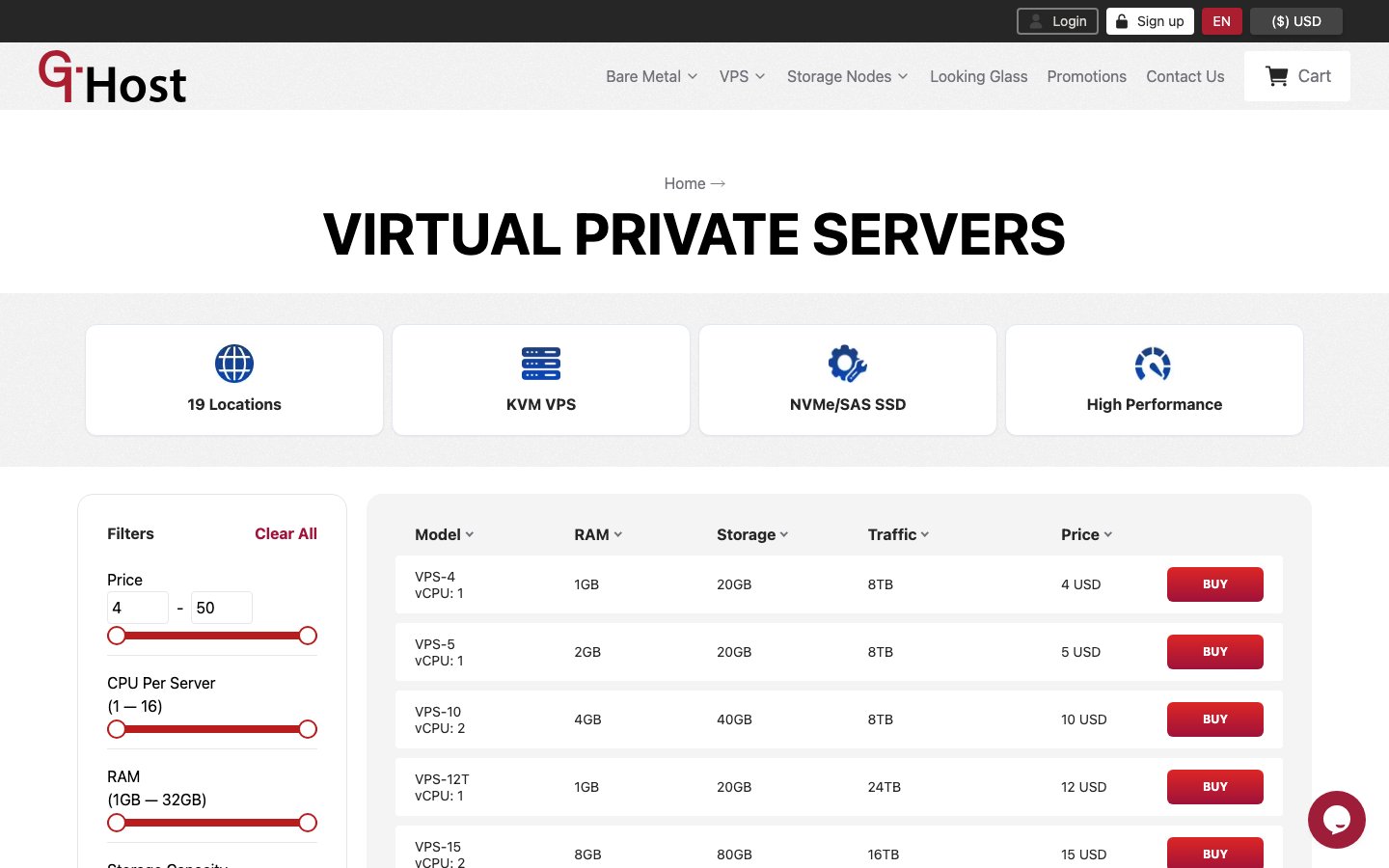Buy the VPS-12T plan
Image resolution: width=1389 pixels, height=868 pixels.
1215,787
